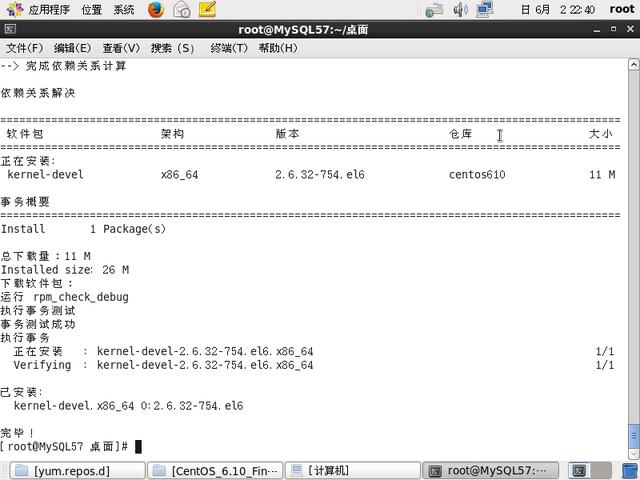Click the shell prompt [root@MySQL57 桌面]#
Screen dimensions: 640x480
64,447
